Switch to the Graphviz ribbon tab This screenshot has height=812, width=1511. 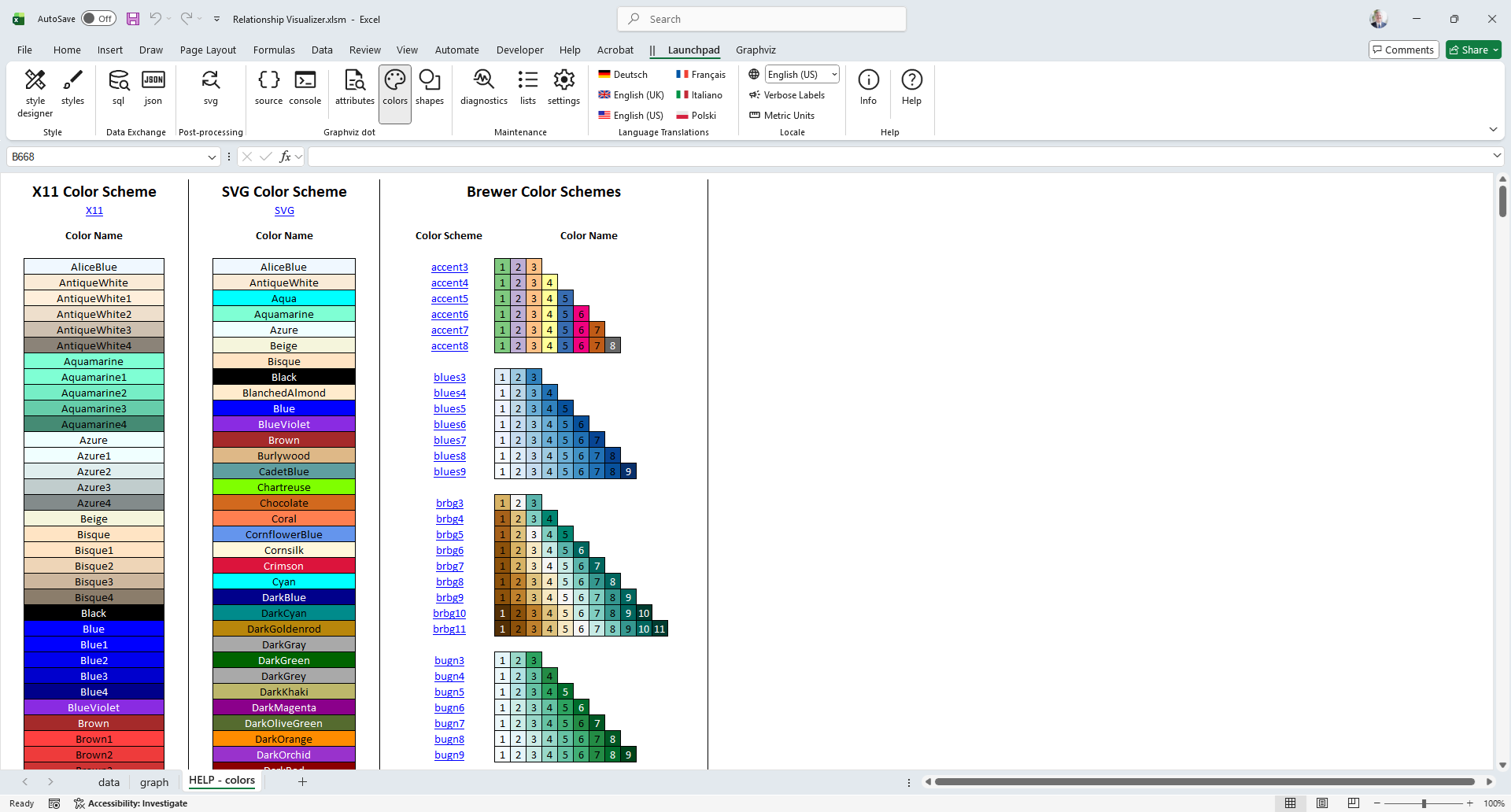(x=755, y=50)
